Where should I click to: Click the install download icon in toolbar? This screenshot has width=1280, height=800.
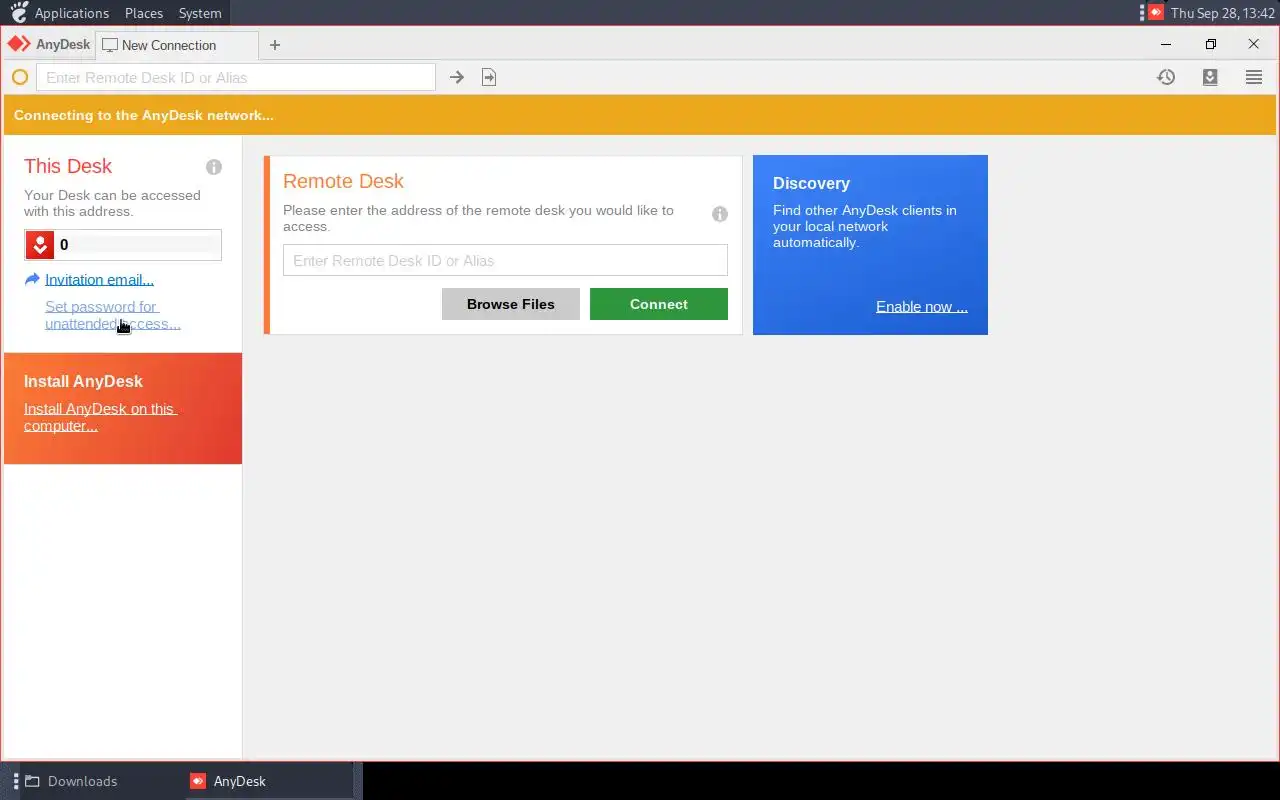coord(1210,77)
